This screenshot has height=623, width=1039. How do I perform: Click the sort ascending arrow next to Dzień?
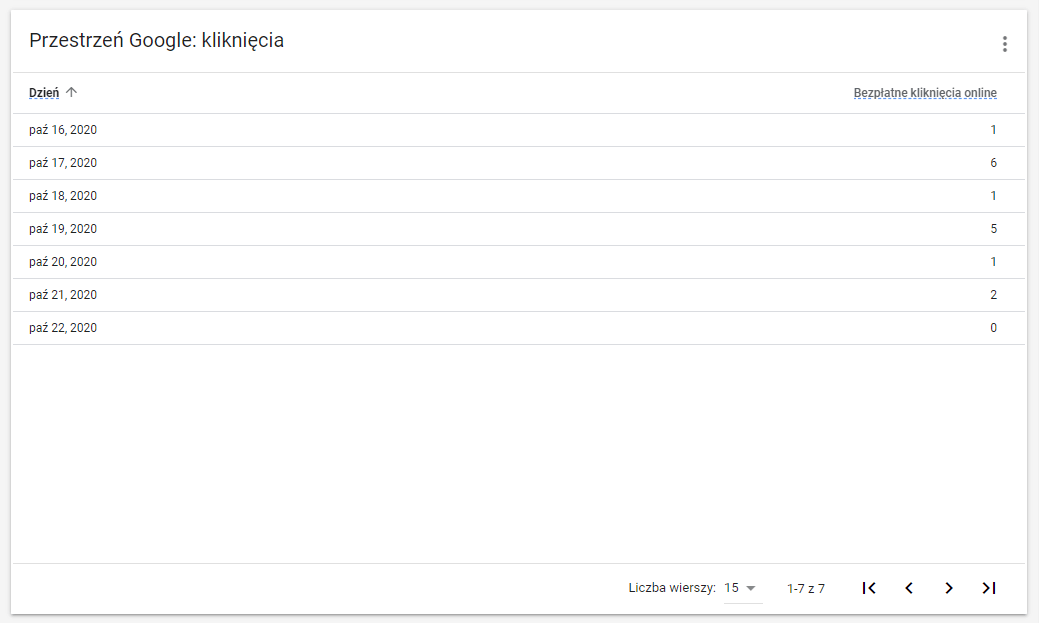click(71, 93)
